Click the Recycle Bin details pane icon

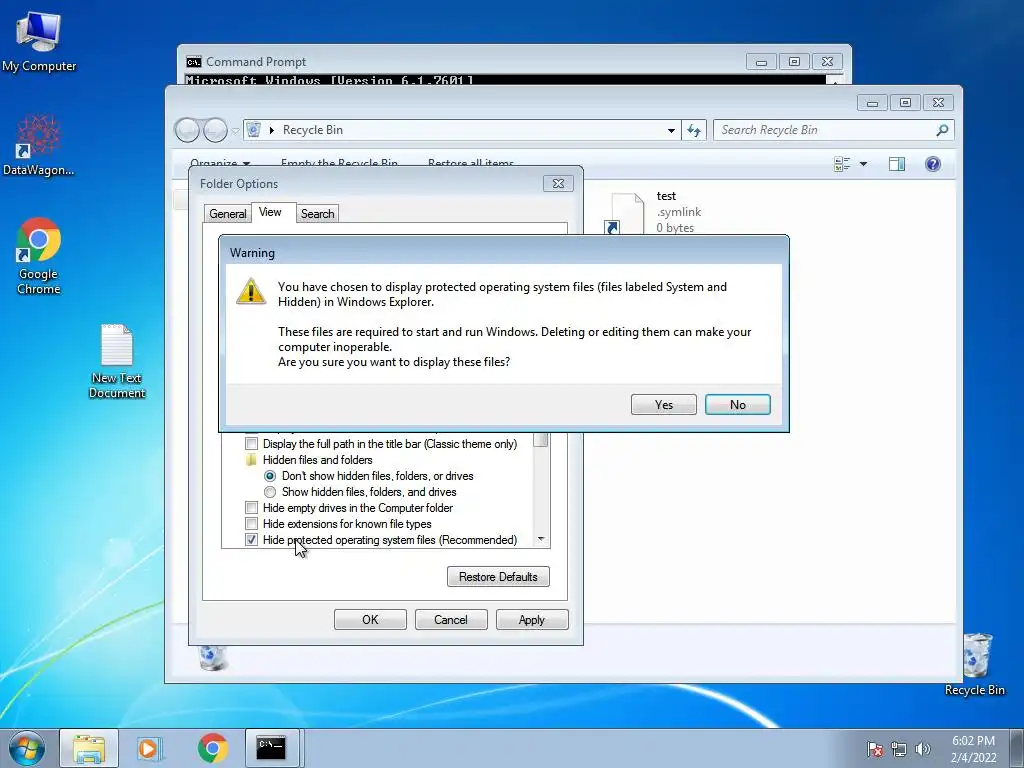tap(213, 657)
